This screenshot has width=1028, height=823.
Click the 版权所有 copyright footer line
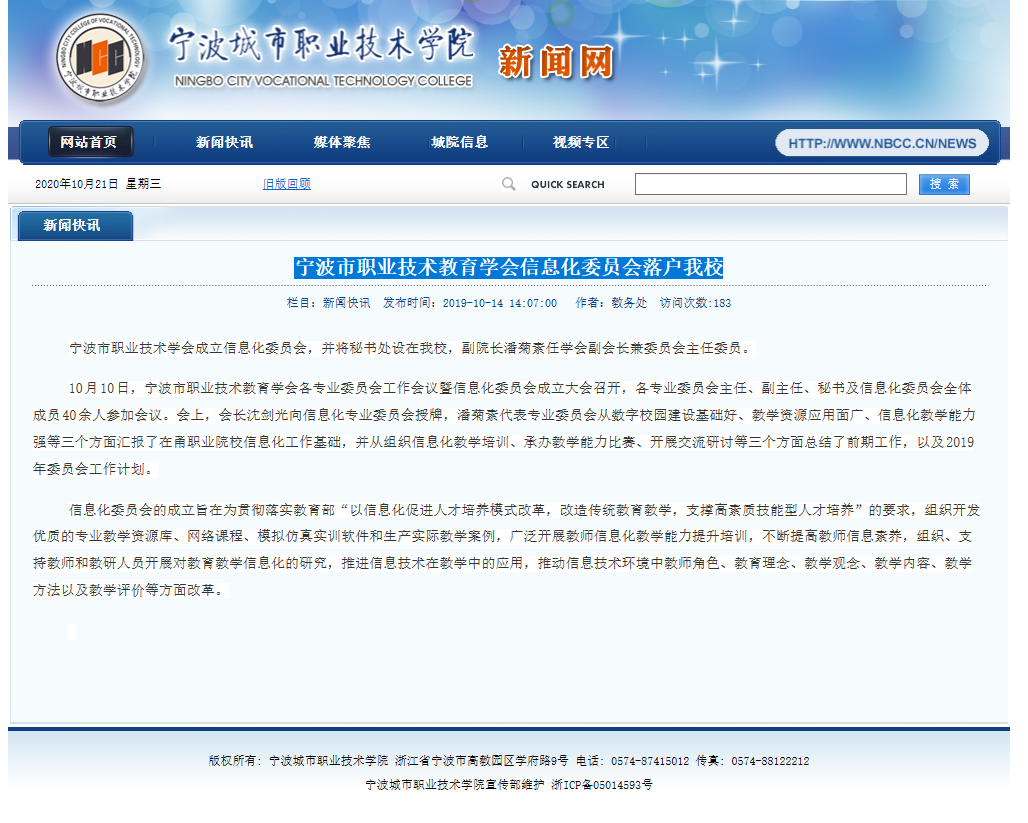coord(509,761)
